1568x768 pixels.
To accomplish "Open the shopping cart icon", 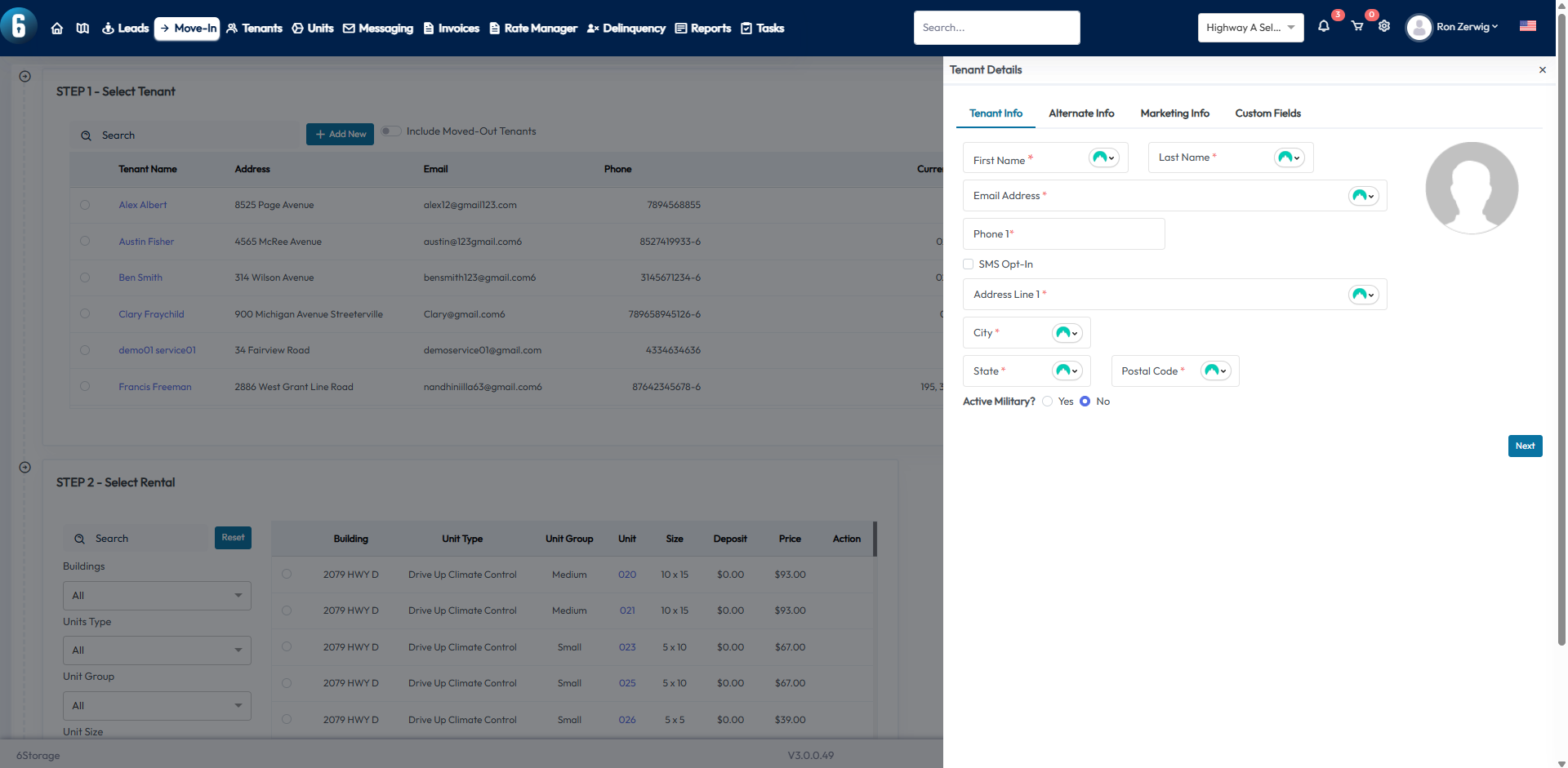I will tap(1357, 27).
